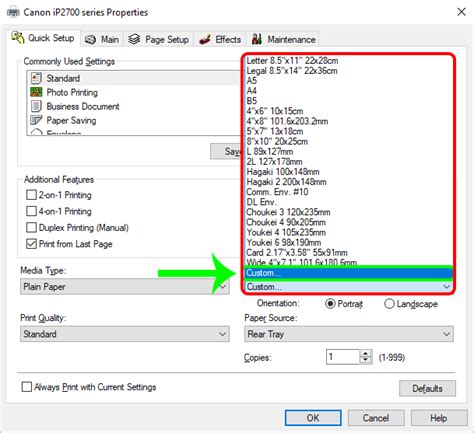Viewport: 474px width, 433px height.
Task: Click the Business Document icon
Action: click(x=36, y=106)
